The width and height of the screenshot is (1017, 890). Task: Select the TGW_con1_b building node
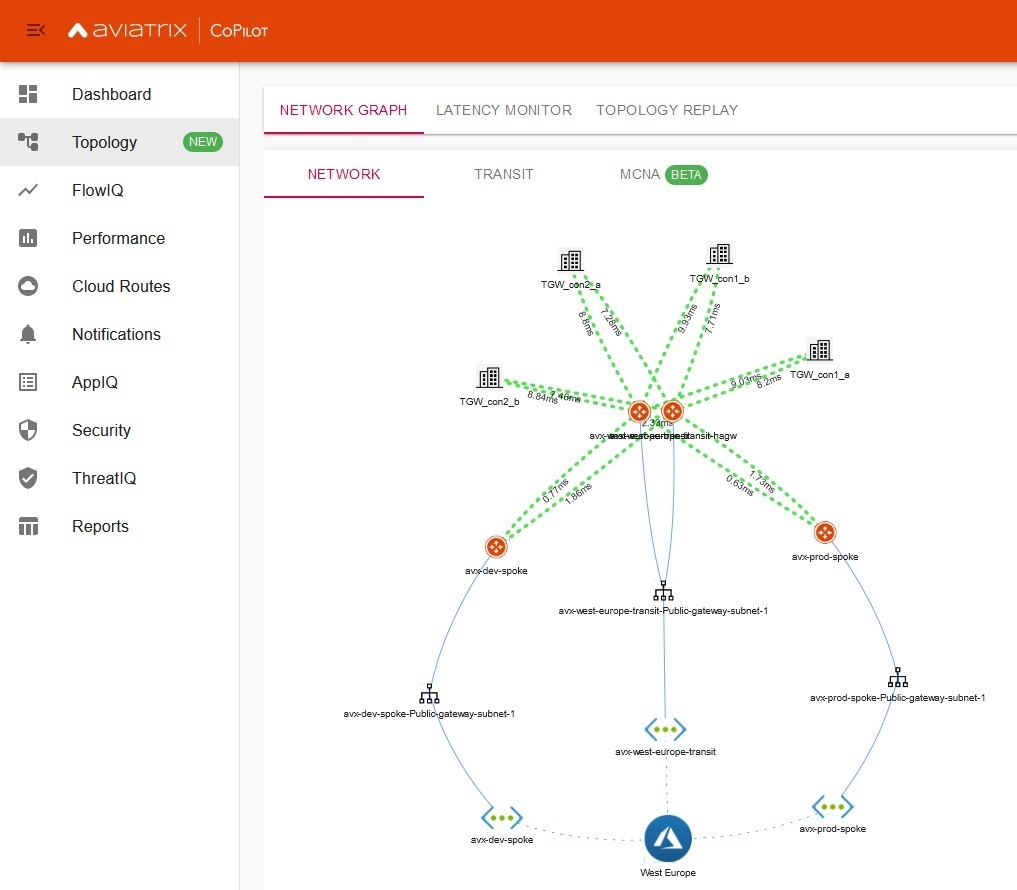point(719,254)
